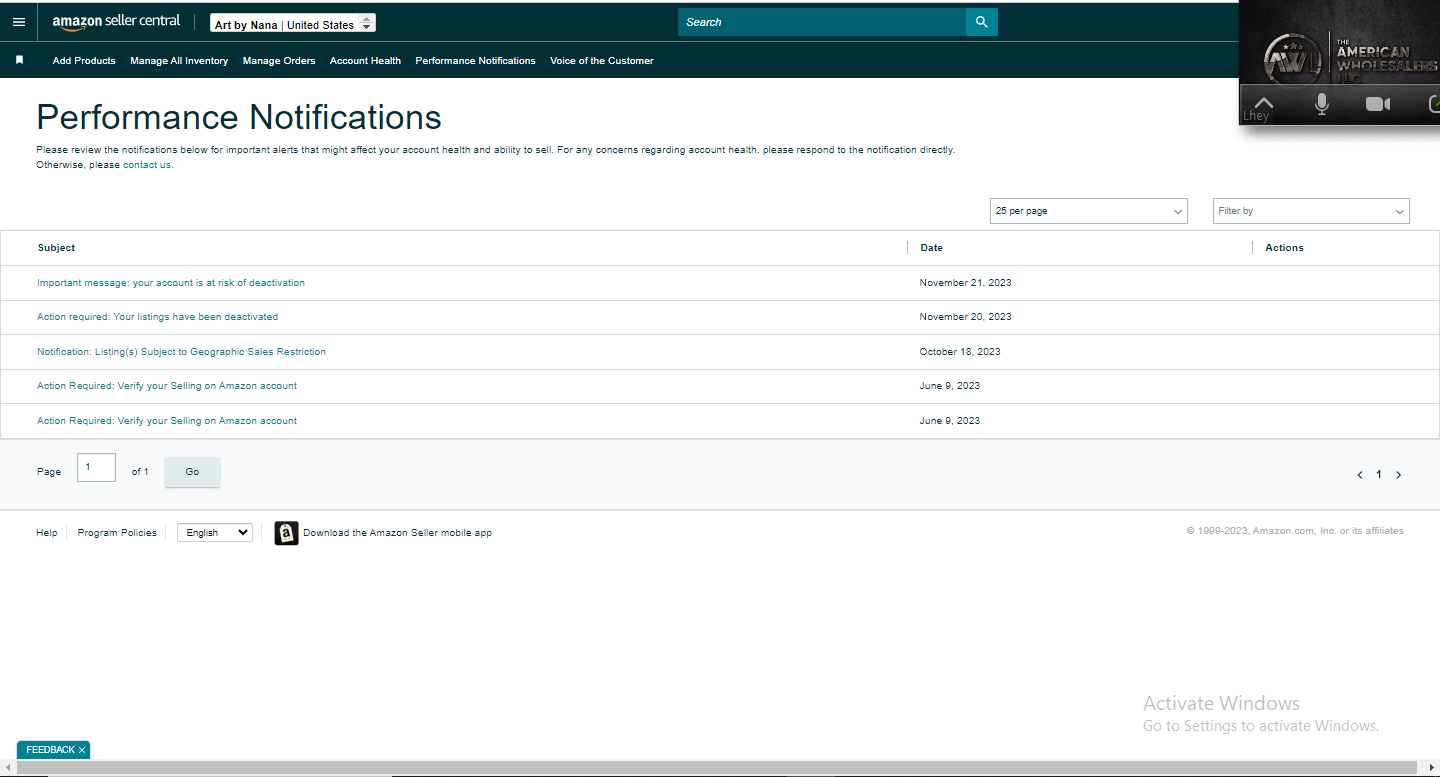Mute the microphone in the meeting overlay
The image size is (1440, 777).
point(1322,104)
